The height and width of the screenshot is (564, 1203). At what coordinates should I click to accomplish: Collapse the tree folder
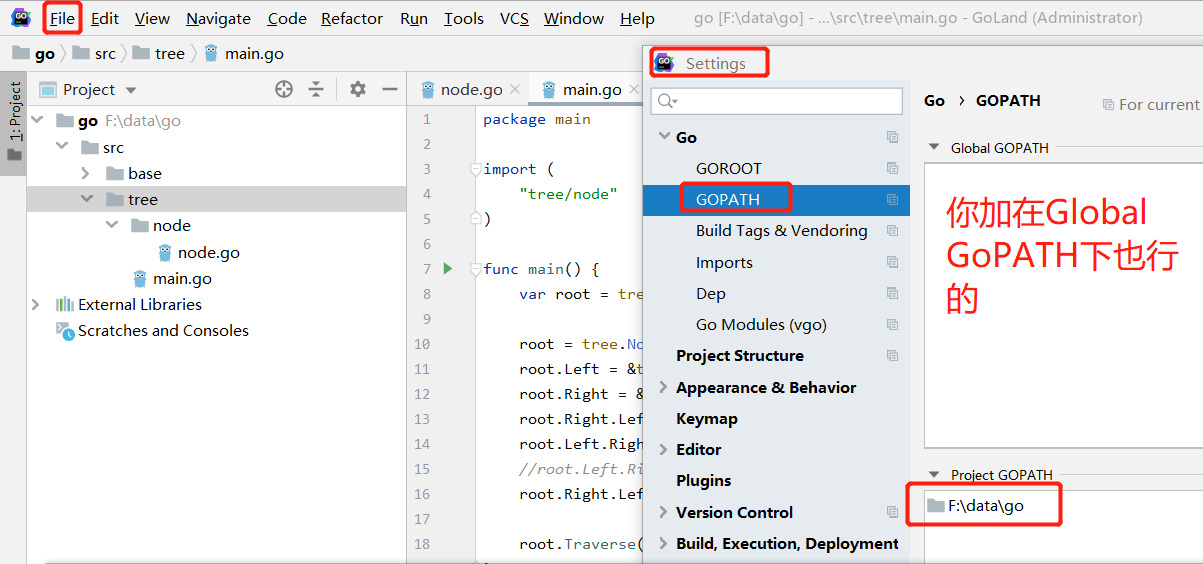click(86, 199)
